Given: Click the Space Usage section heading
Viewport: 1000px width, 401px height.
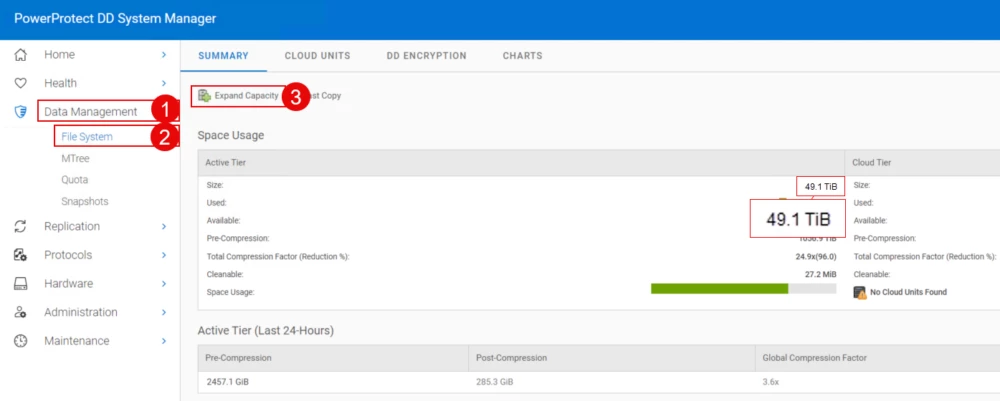Looking at the screenshot, I should click(231, 135).
